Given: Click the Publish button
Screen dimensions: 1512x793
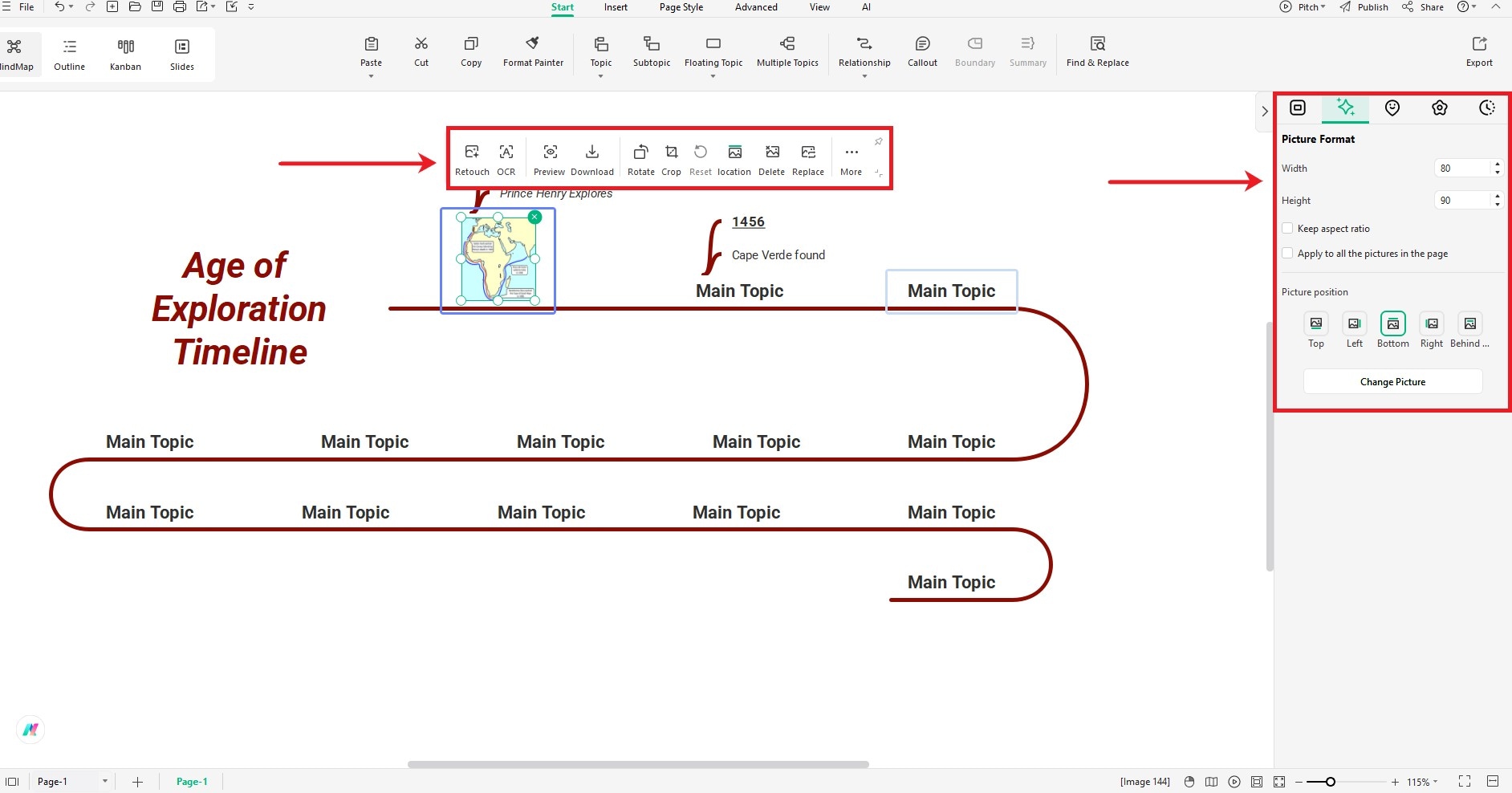Looking at the screenshot, I should [1364, 6].
